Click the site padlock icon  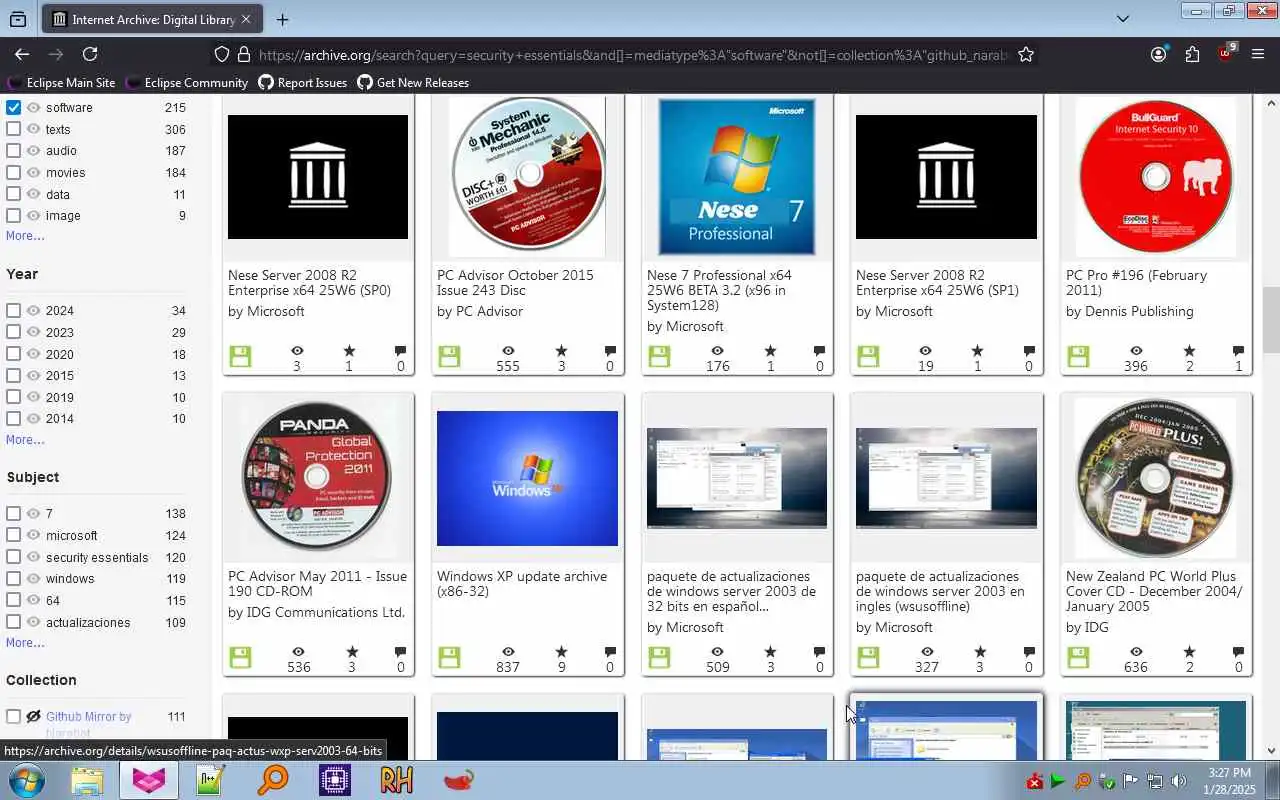[243, 54]
